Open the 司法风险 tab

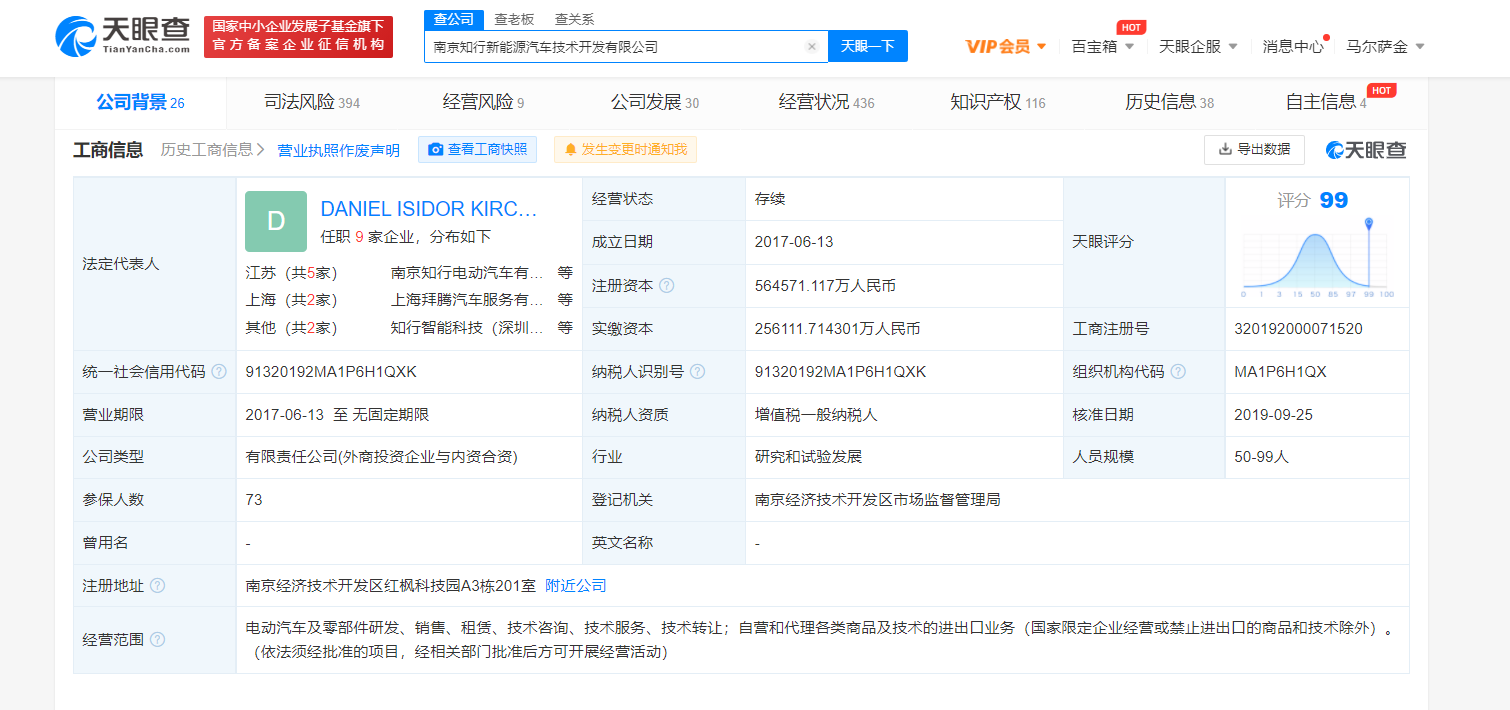(312, 102)
